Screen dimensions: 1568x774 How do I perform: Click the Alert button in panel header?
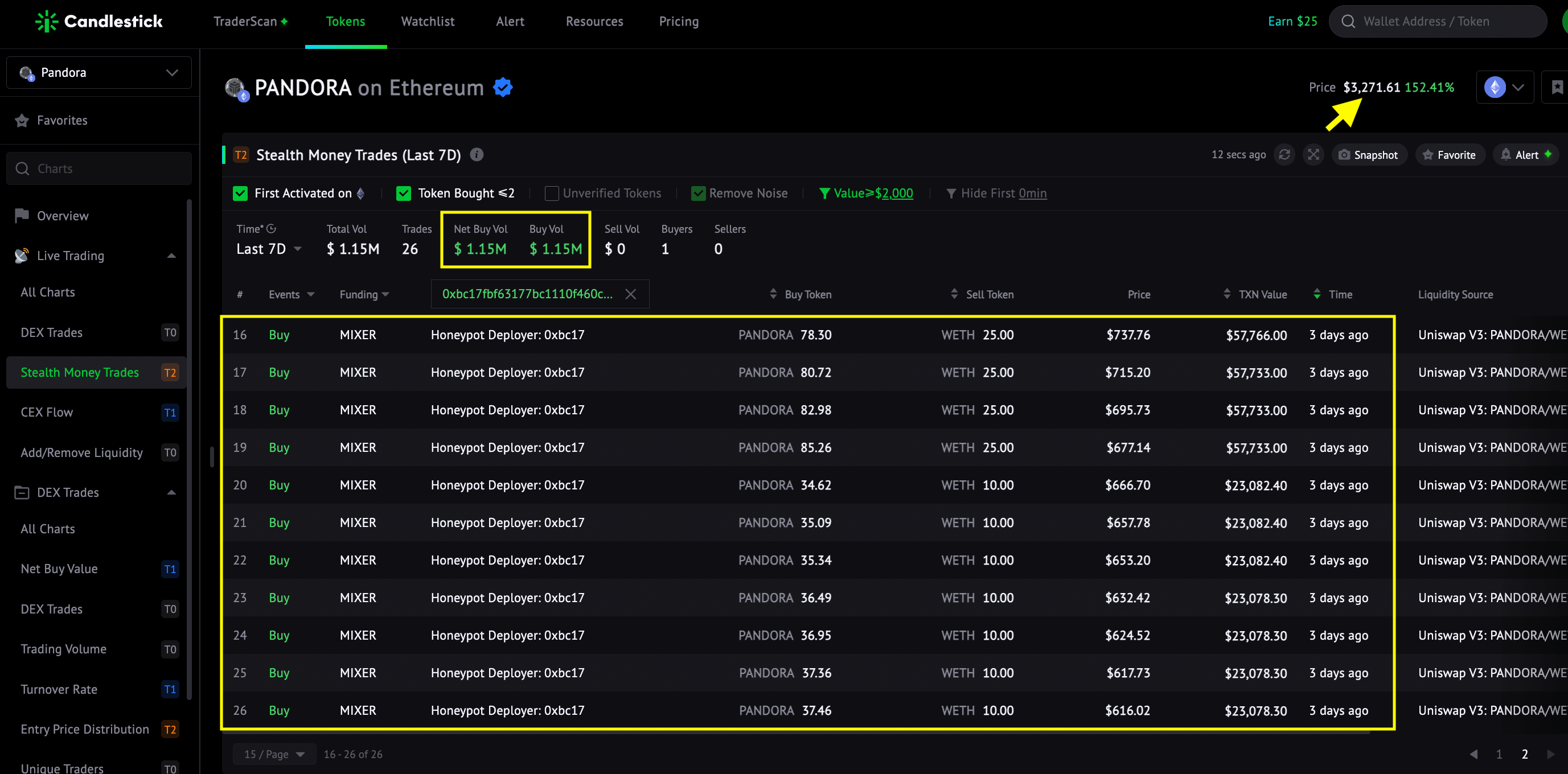(x=1525, y=155)
